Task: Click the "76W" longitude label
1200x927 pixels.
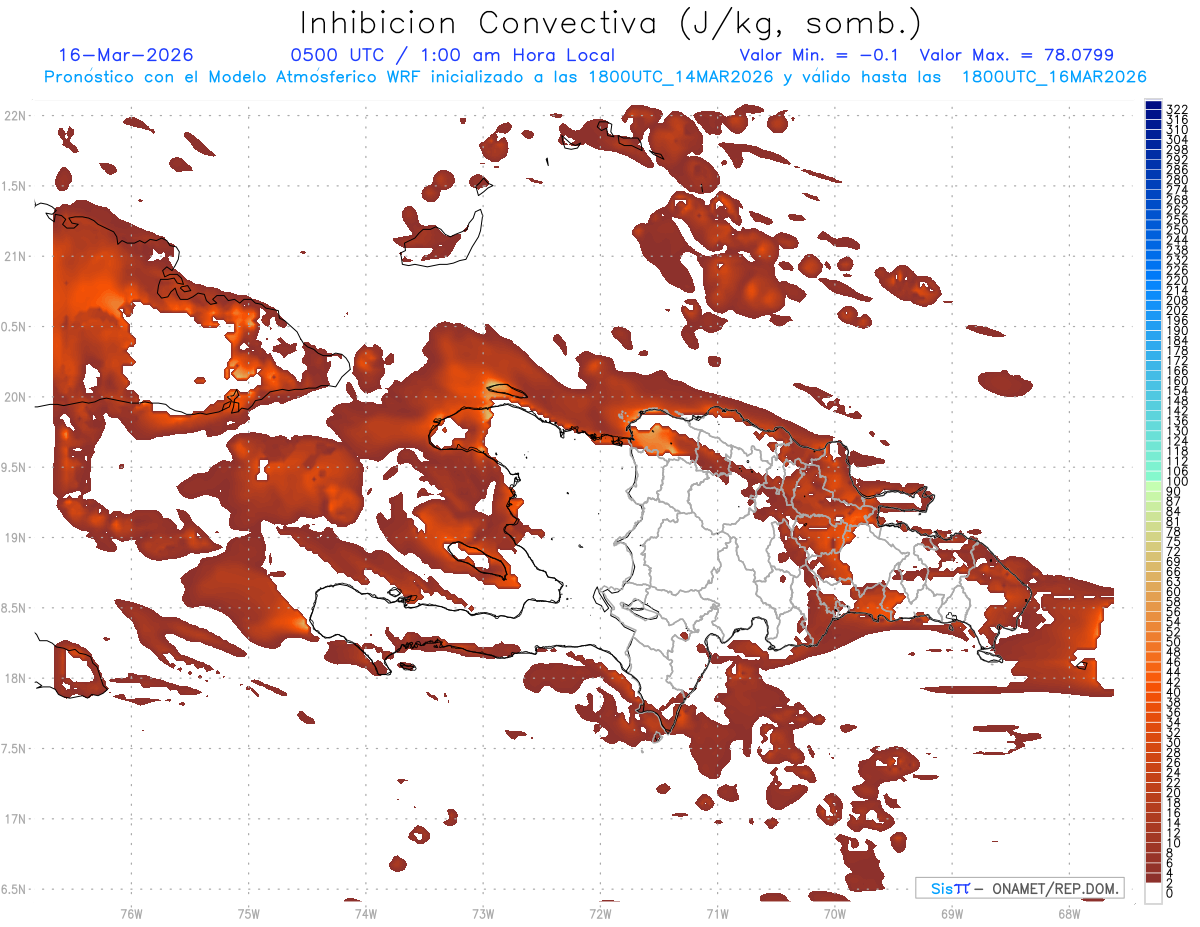Action: point(131,913)
